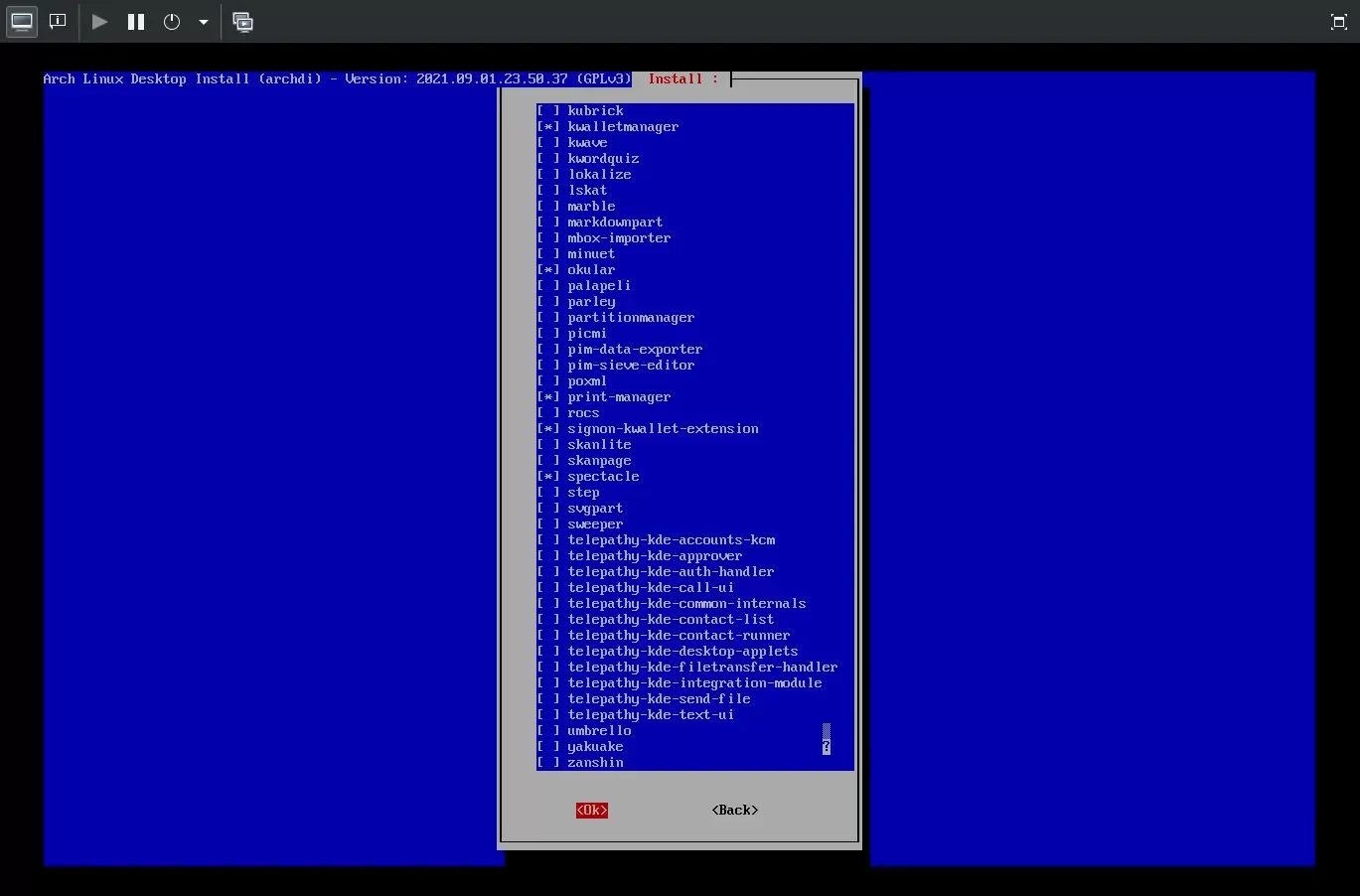Select the marble package entry
Viewport: 1360px width, 896px height.
[591, 207]
